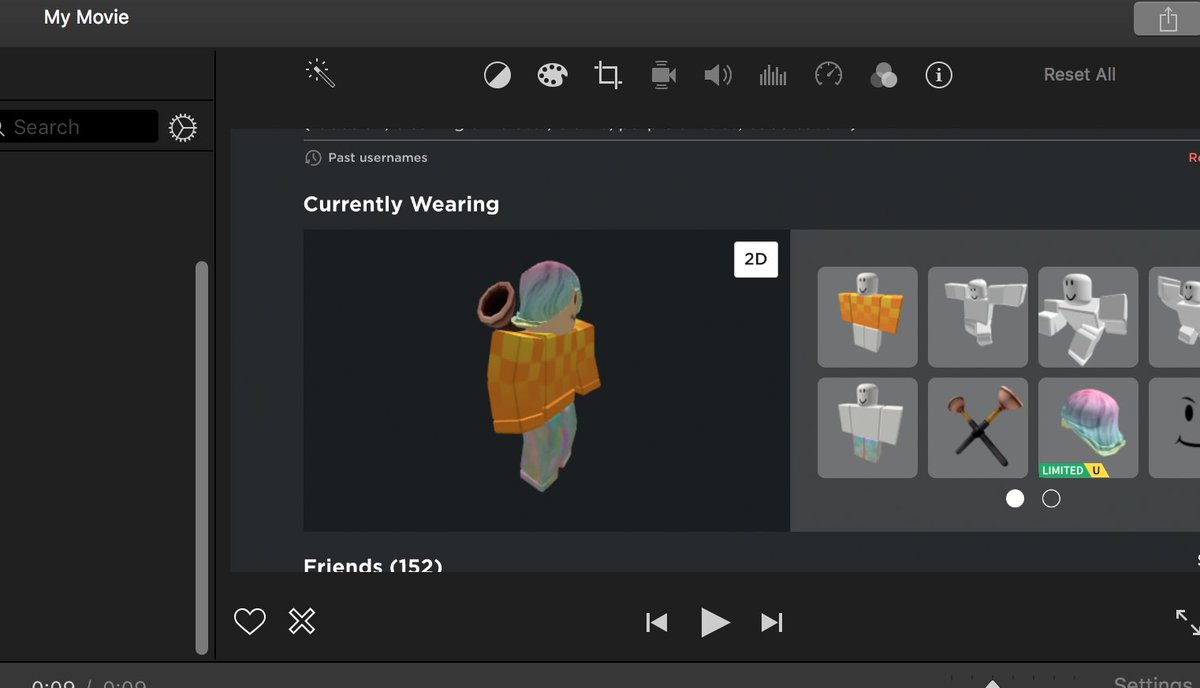This screenshot has width=1200, height=688.
Task: Open noise reduction and equalizer bars
Action: [x=773, y=75]
